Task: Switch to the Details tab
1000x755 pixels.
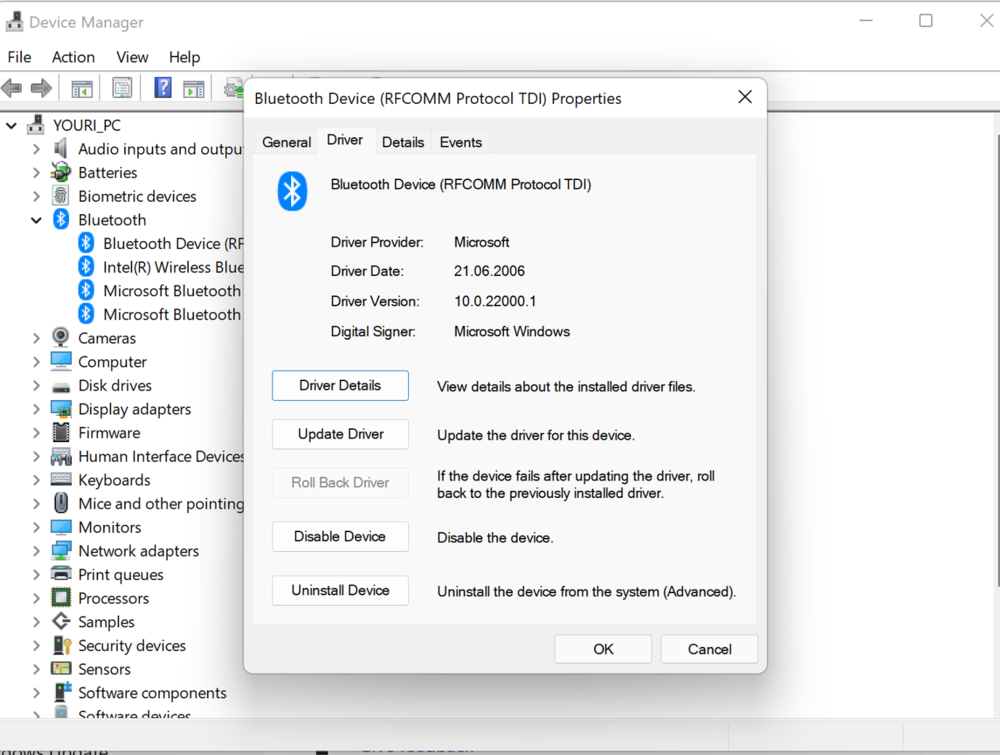Action: [x=403, y=142]
